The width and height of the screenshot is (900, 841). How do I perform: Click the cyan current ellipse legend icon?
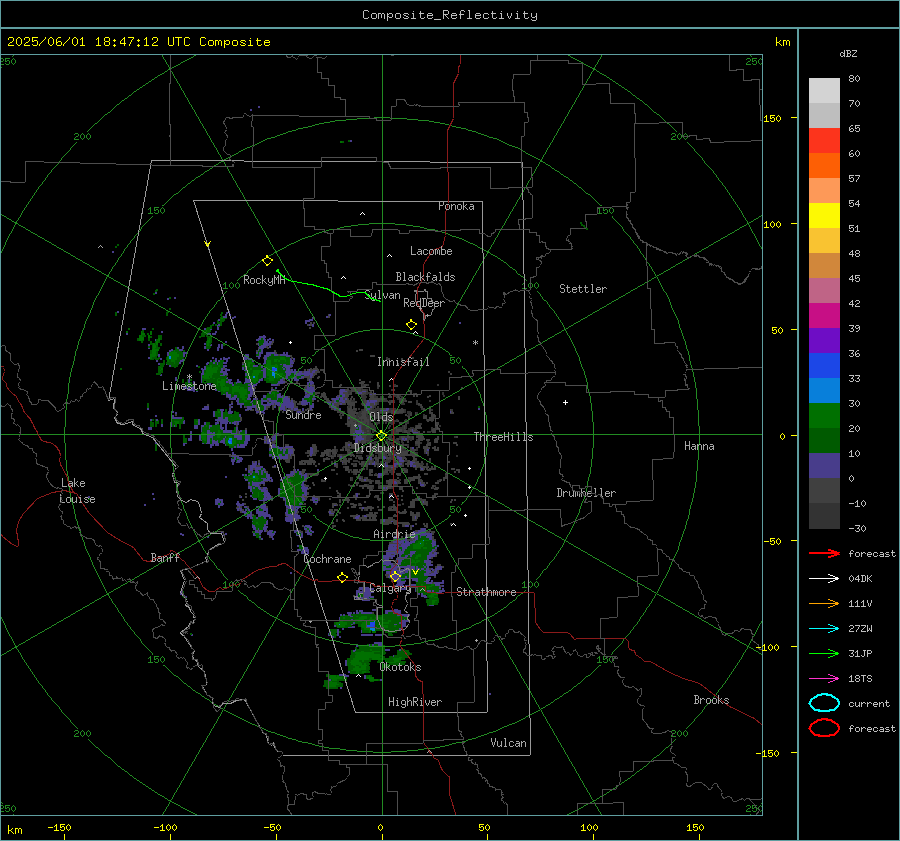point(824,703)
